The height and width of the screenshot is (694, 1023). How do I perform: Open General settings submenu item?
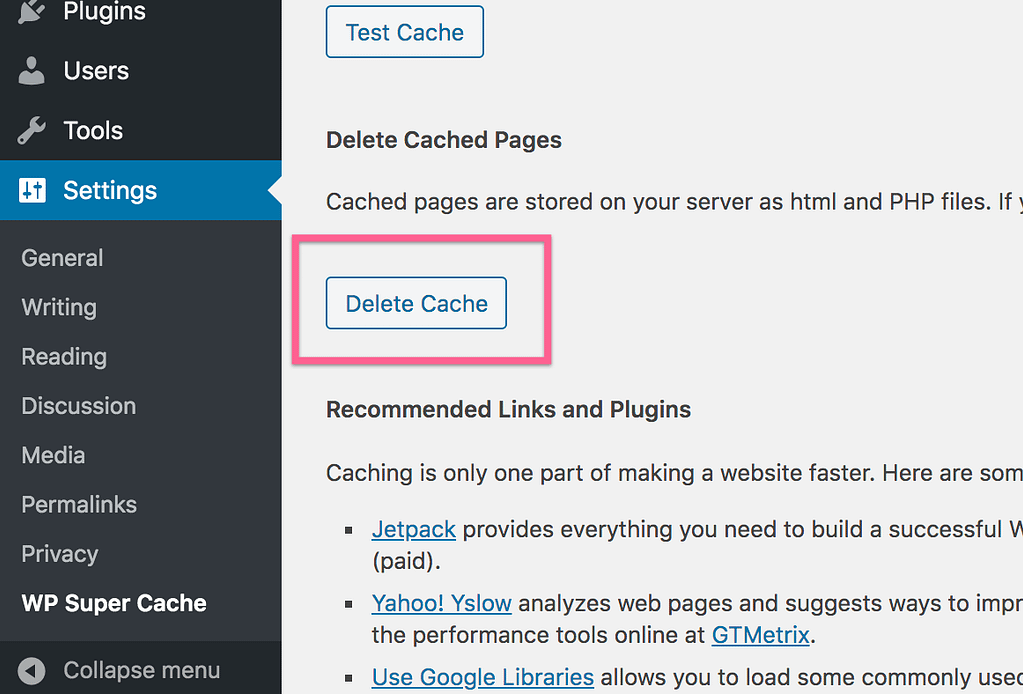click(62, 258)
